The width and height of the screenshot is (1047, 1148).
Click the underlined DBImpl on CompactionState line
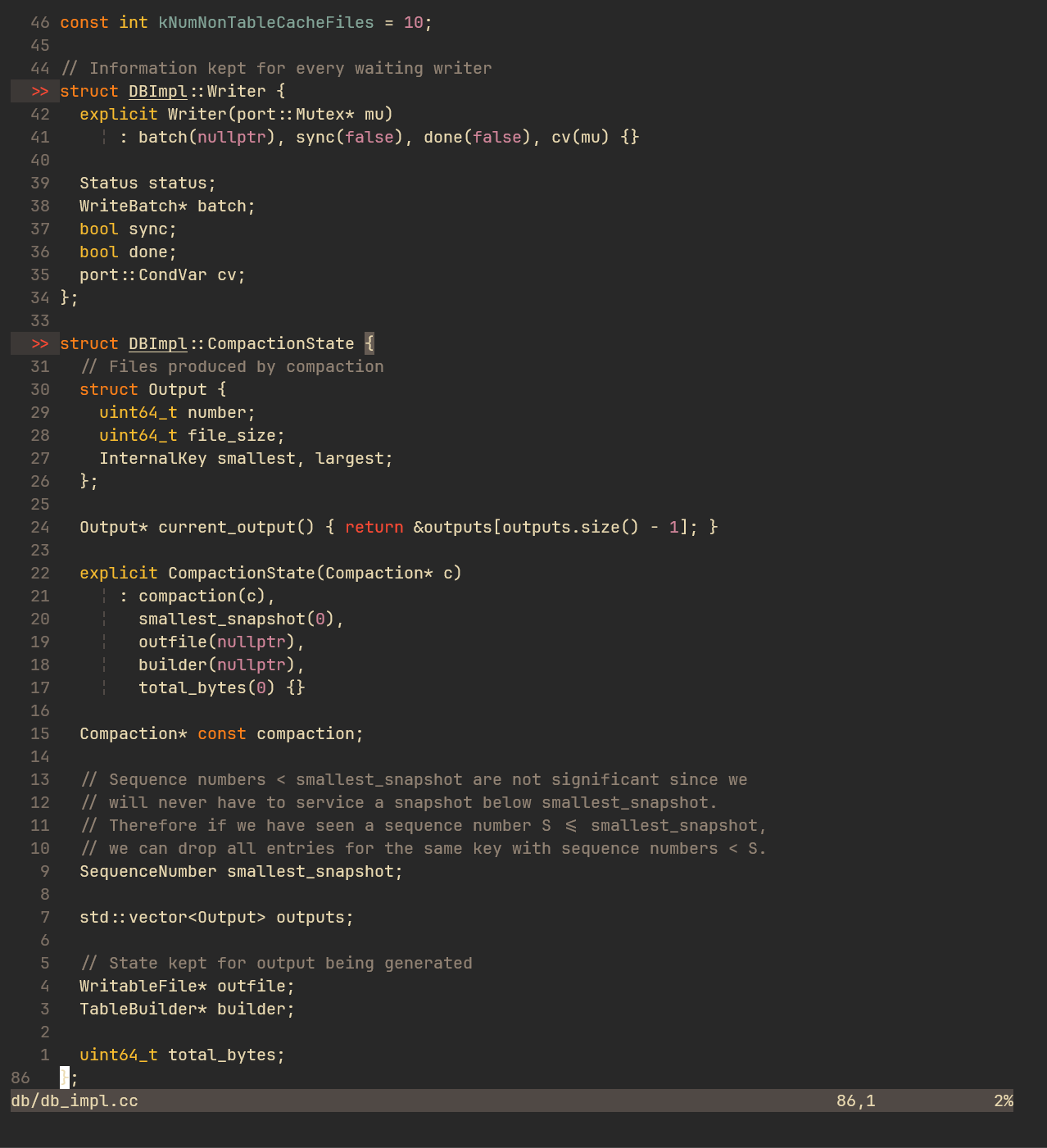pyautogui.click(x=157, y=343)
